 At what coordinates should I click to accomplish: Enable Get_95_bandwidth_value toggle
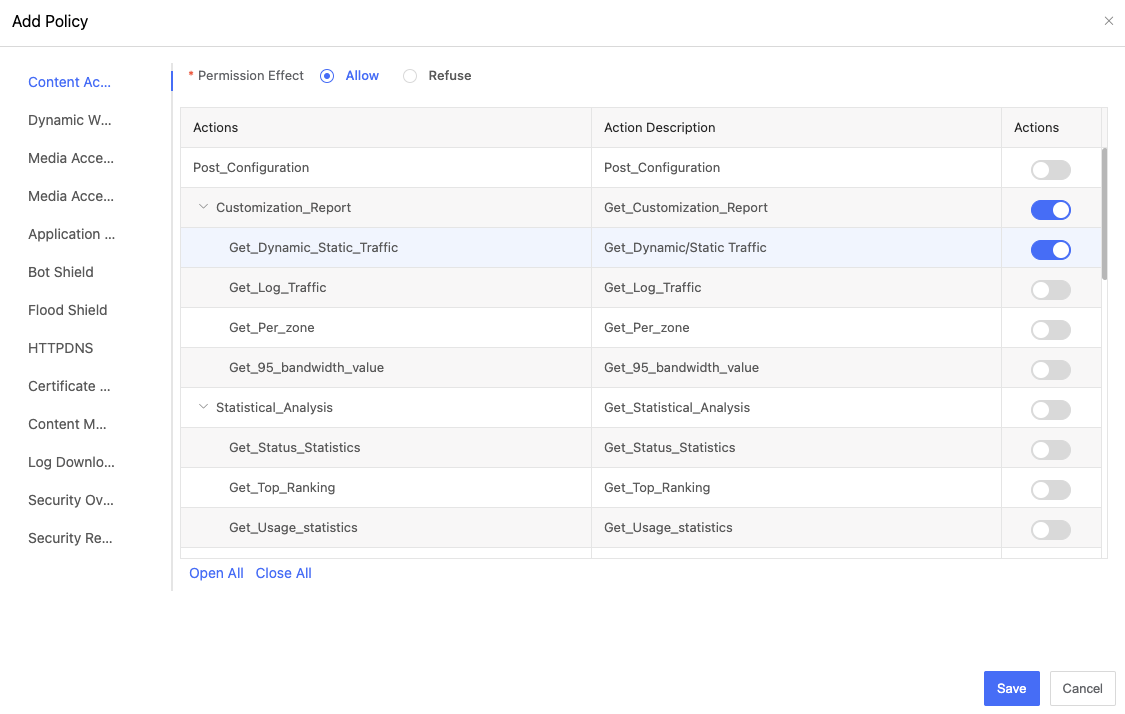(1050, 370)
